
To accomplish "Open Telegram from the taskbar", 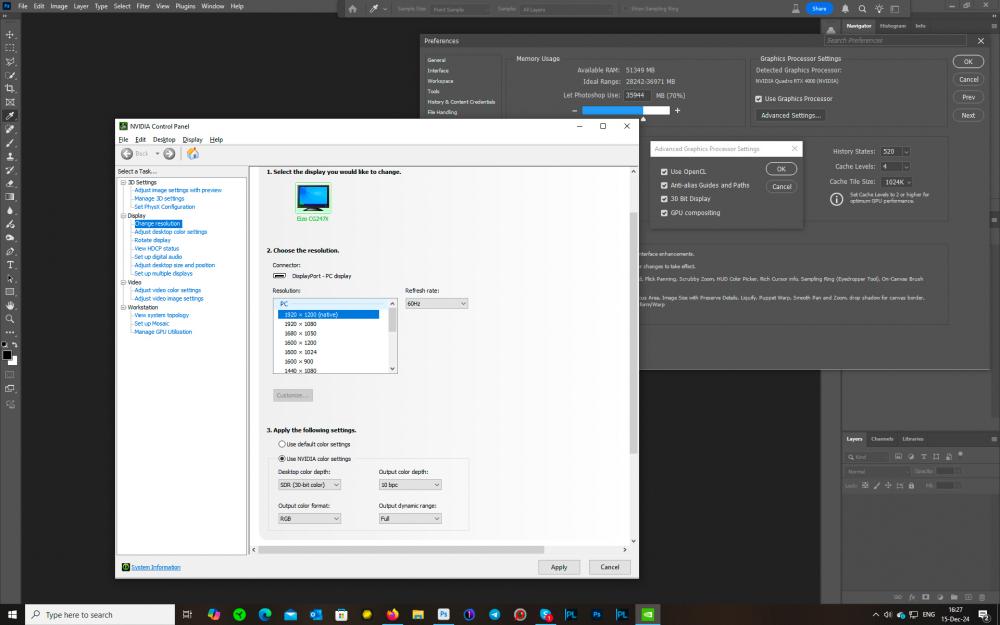I will click(x=494, y=615).
